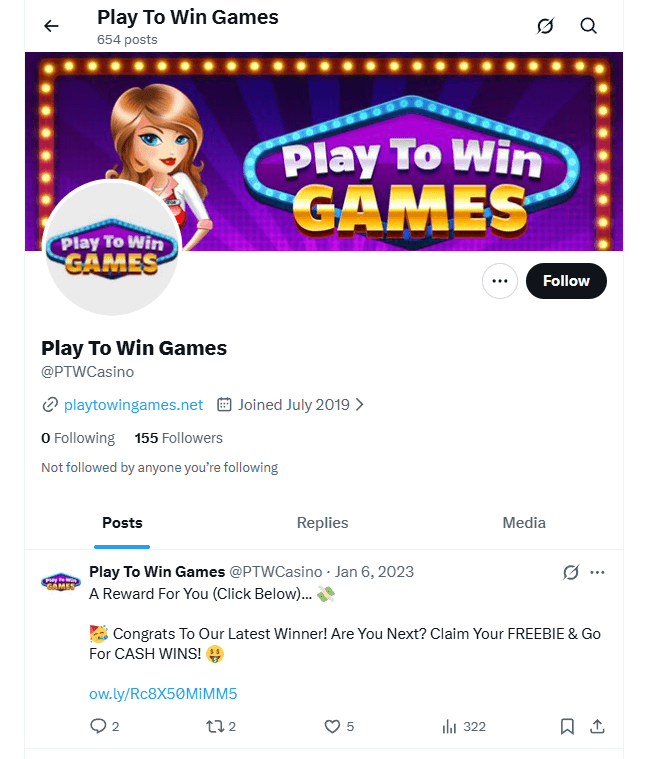Switch to the Media tab
This screenshot has height=759, width=647.
[524, 523]
